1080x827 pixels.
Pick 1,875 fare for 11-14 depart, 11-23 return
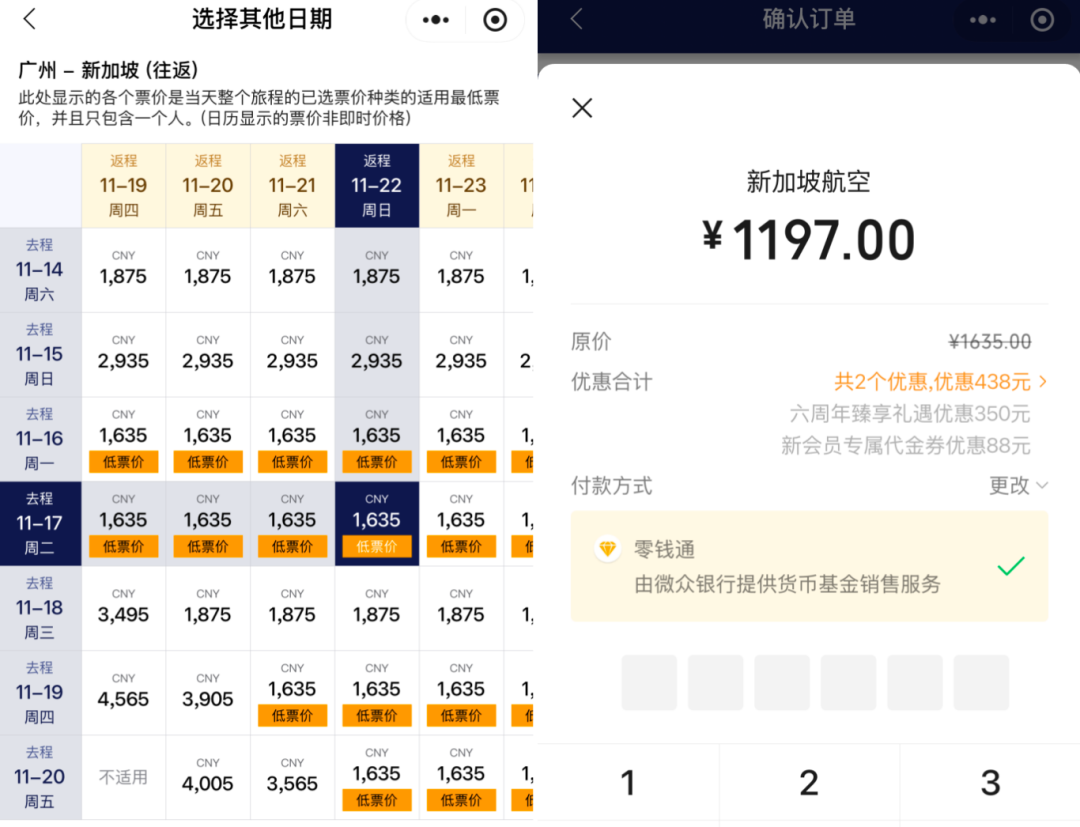click(x=461, y=270)
